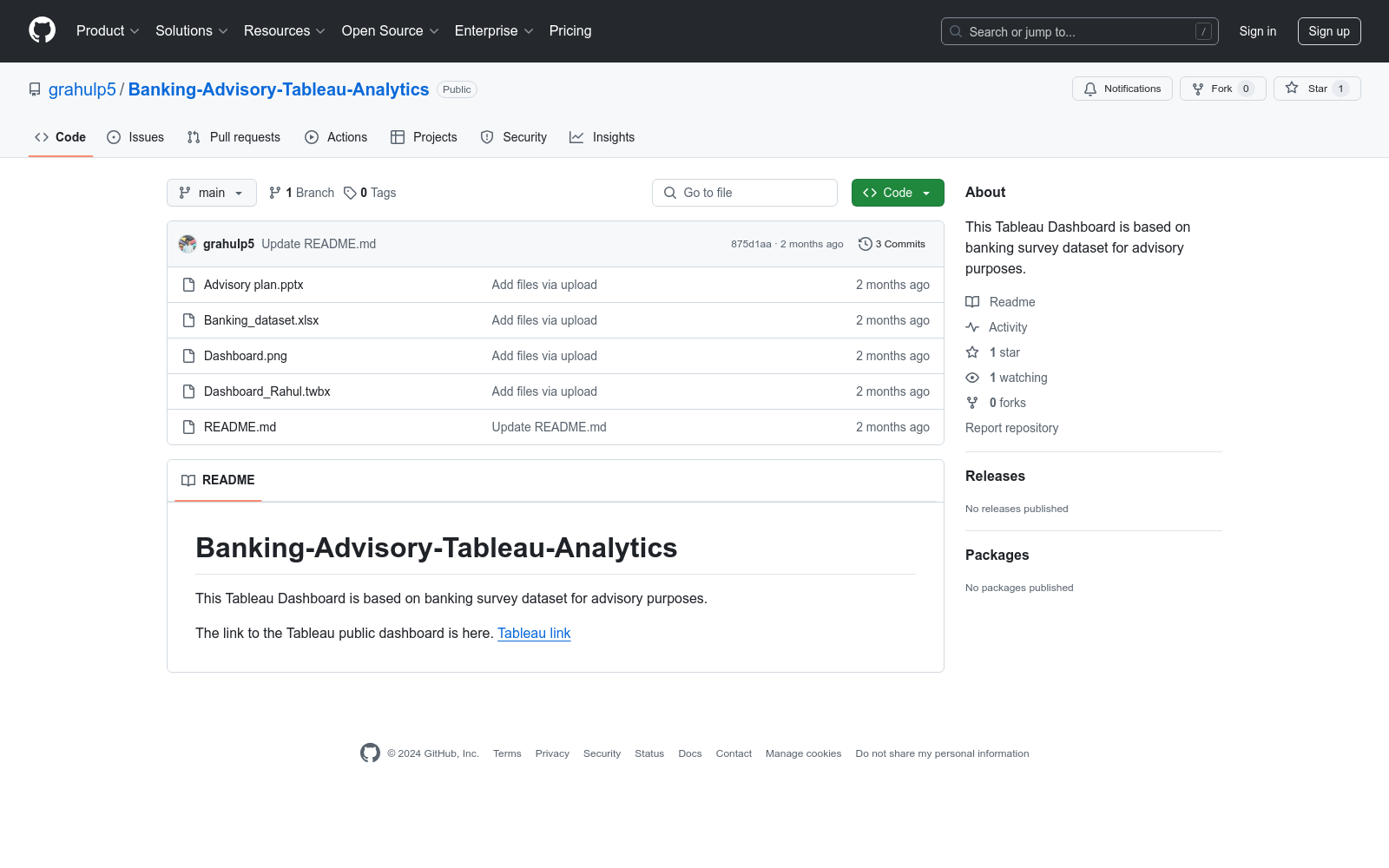Click the magnifier icon in Go to file

(670, 193)
